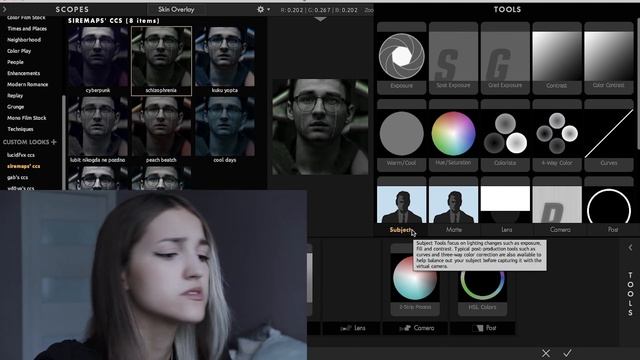Image resolution: width=640 pixels, height=360 pixels.
Task: Select the siremaps' ccs custom looks
Action: [x=23, y=166]
